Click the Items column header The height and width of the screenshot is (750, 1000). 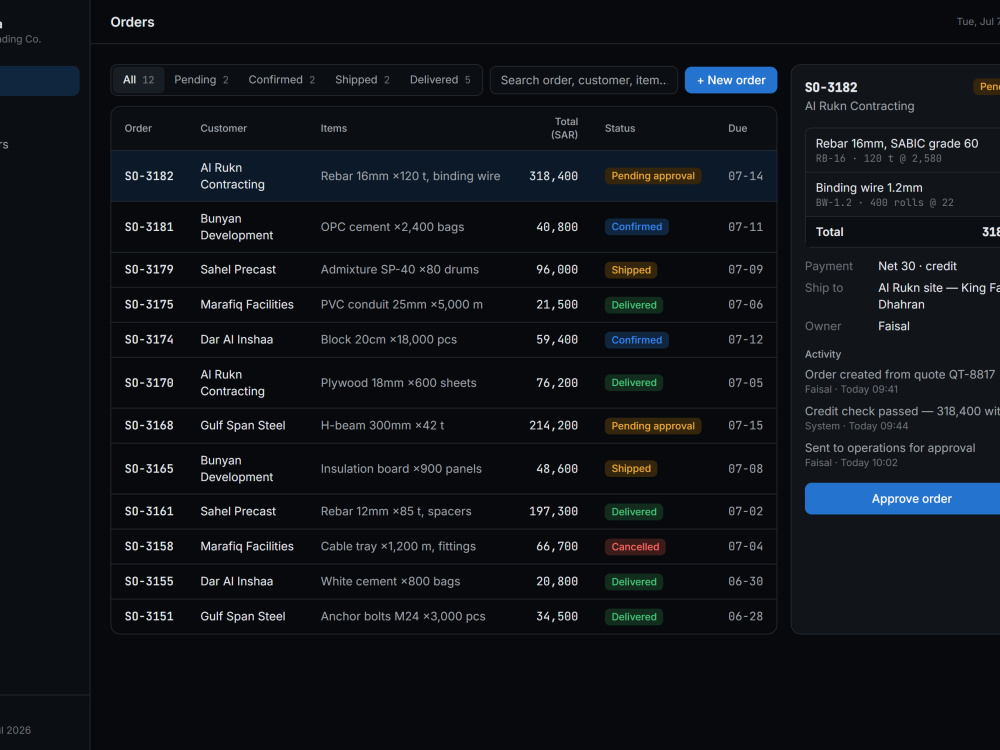334,128
